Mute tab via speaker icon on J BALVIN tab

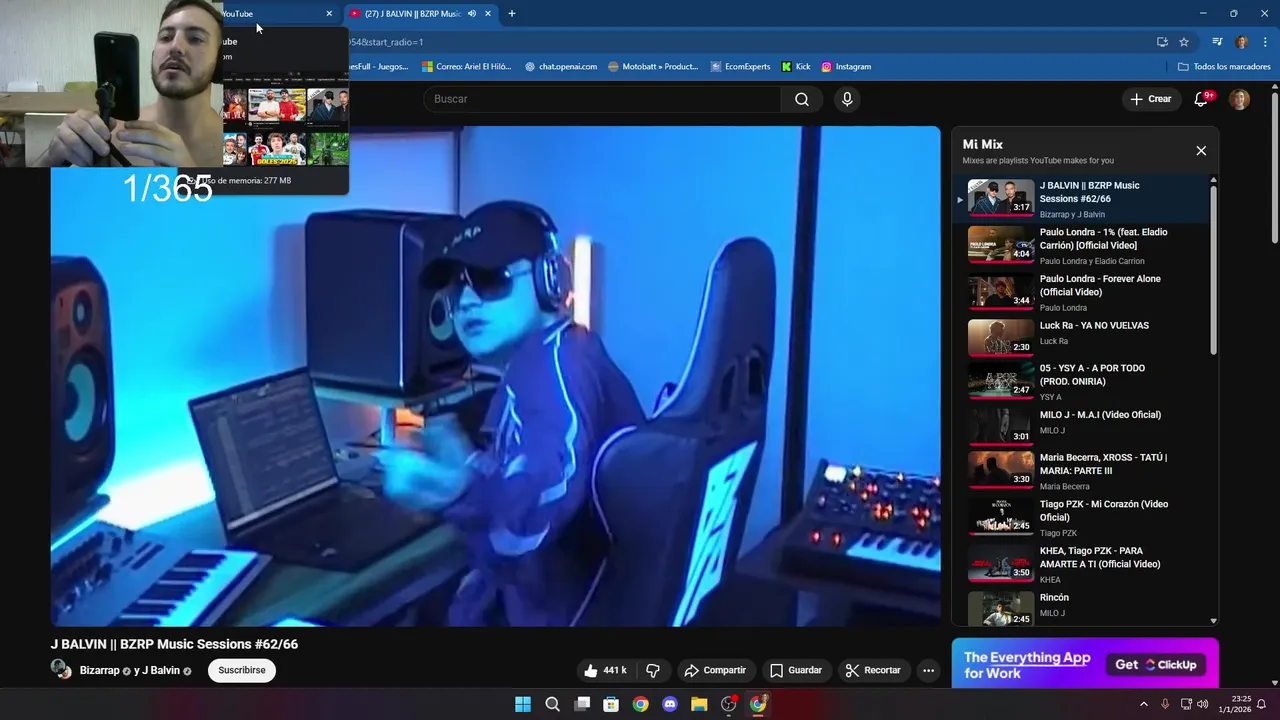472,14
